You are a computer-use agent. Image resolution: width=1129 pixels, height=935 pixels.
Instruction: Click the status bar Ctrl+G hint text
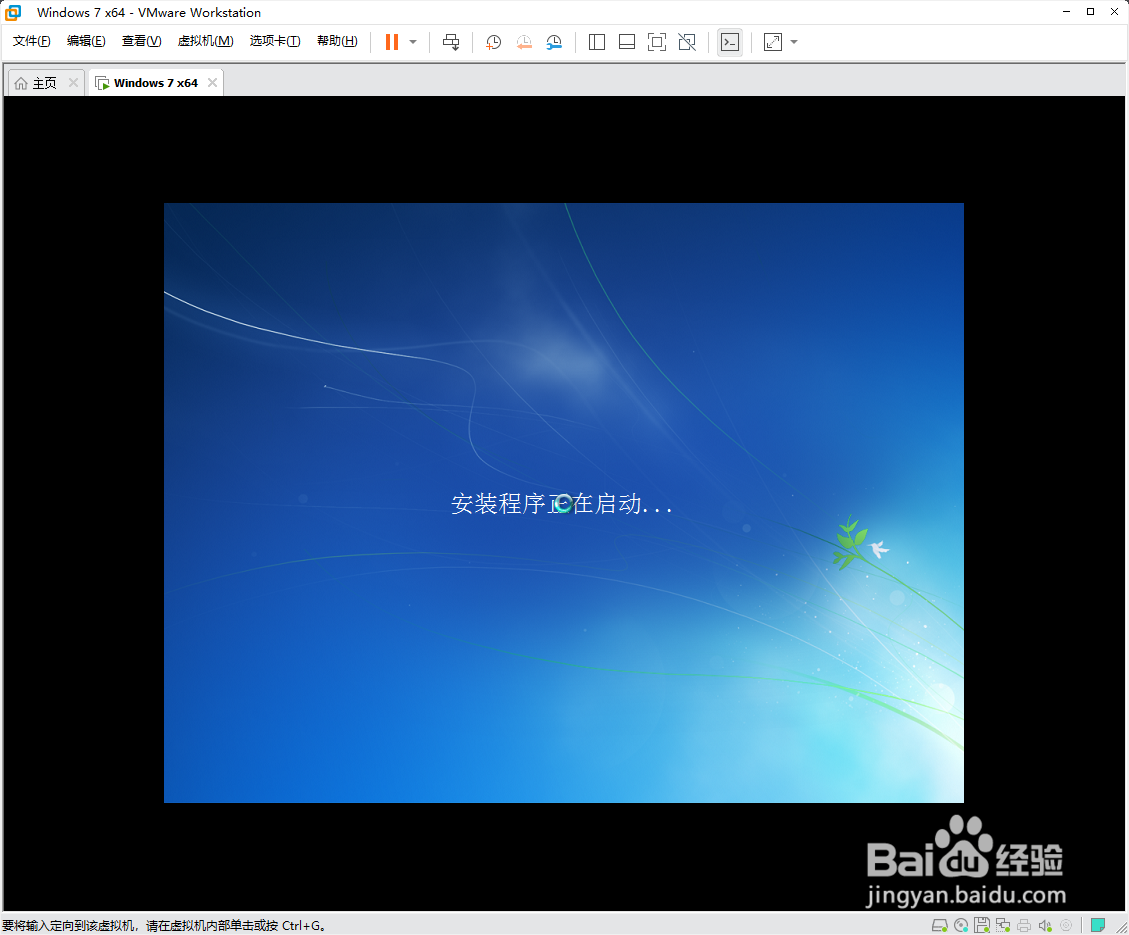164,926
